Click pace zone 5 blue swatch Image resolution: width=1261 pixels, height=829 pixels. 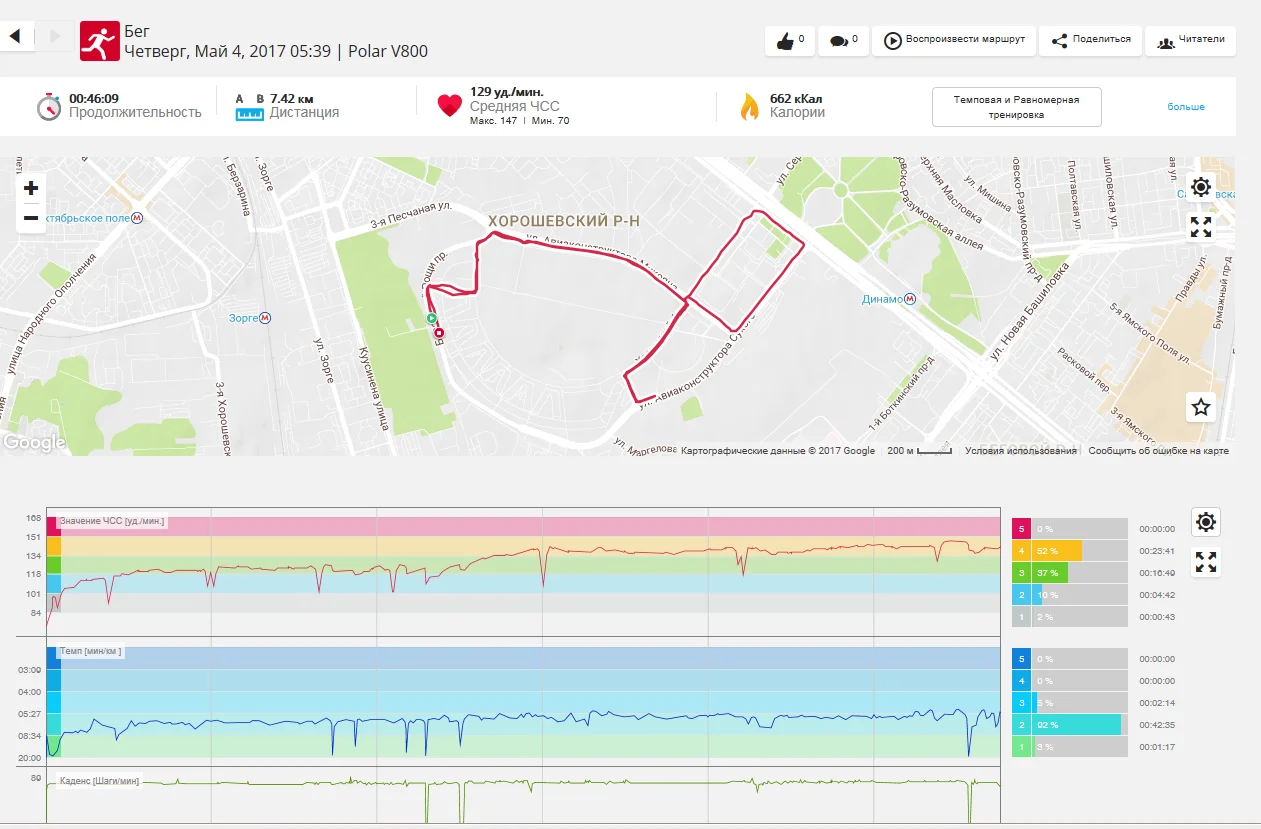click(1021, 659)
